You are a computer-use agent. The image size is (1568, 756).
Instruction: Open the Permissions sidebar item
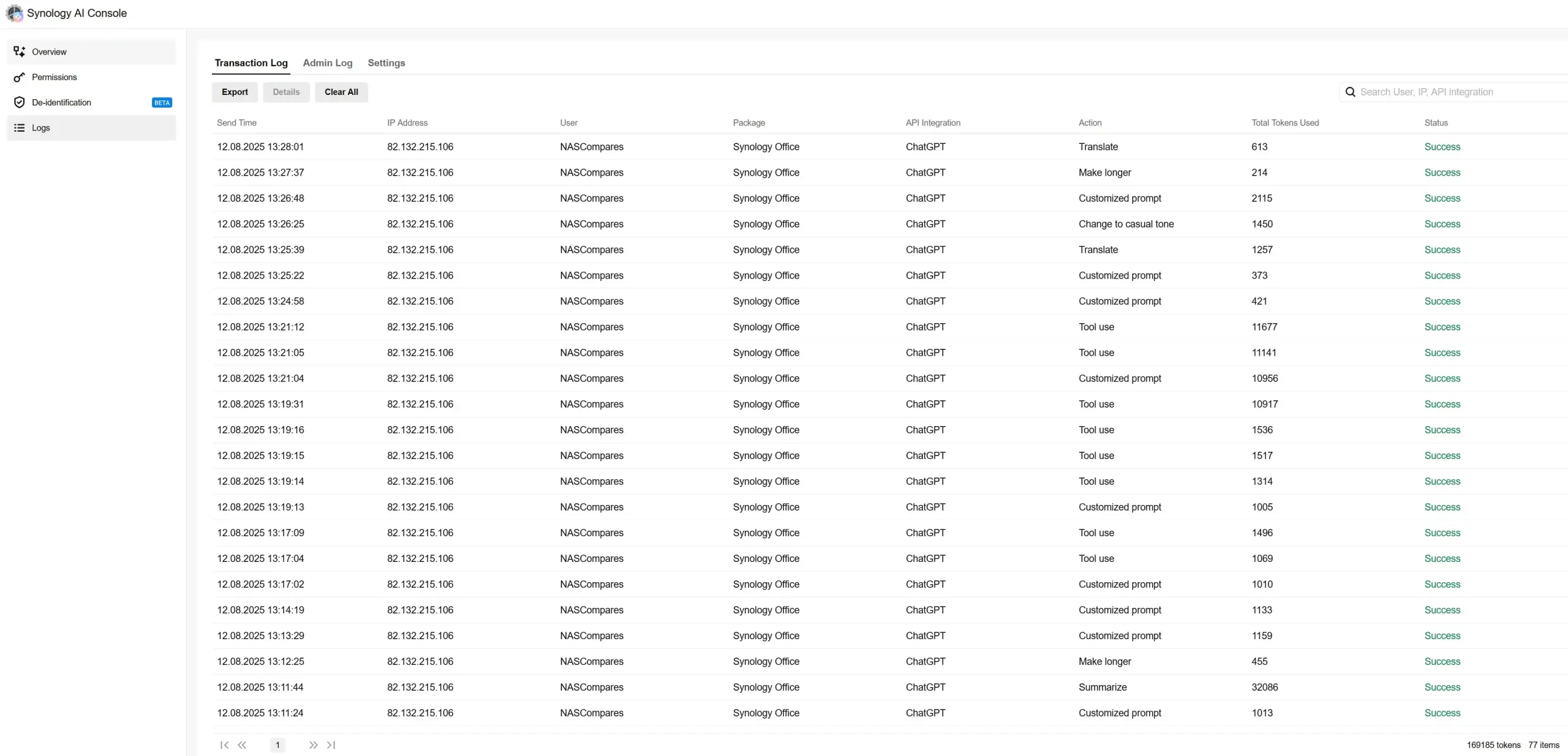click(x=91, y=77)
